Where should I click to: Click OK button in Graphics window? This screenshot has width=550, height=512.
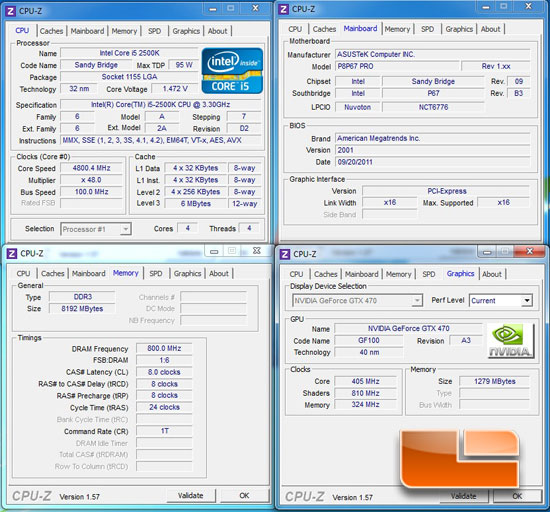point(517,496)
